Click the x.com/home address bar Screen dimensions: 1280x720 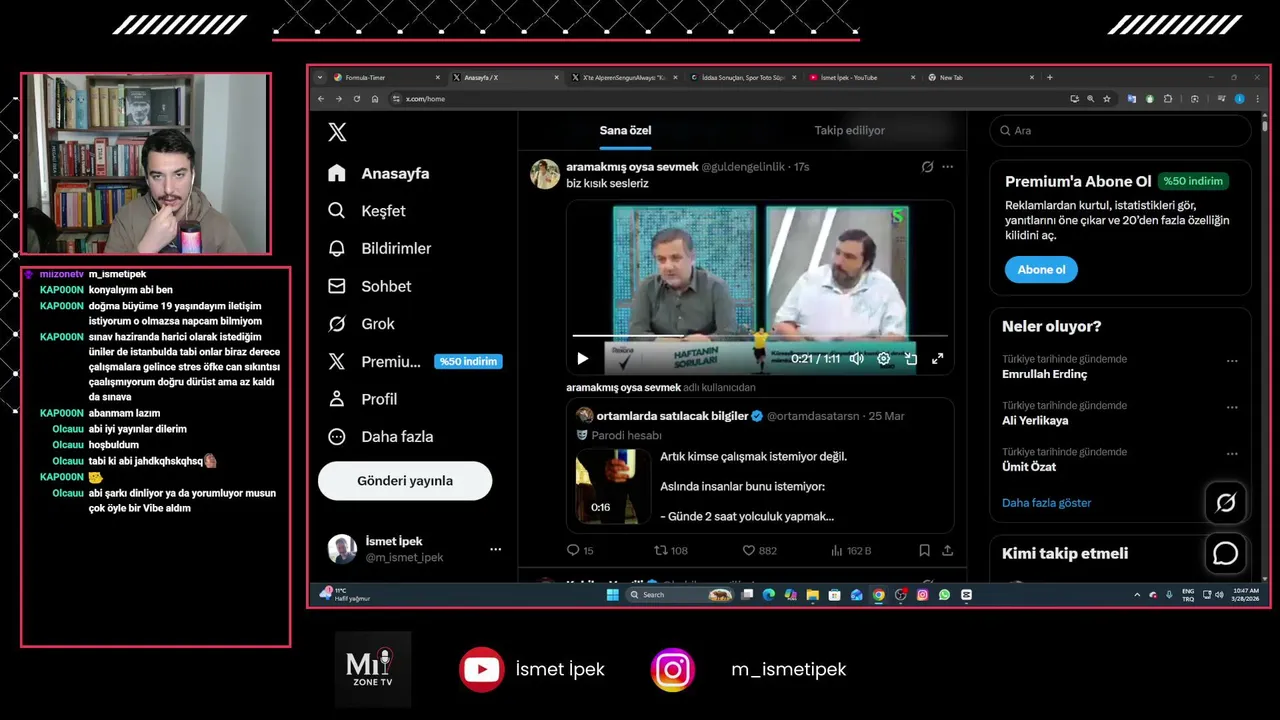[x=725, y=99]
